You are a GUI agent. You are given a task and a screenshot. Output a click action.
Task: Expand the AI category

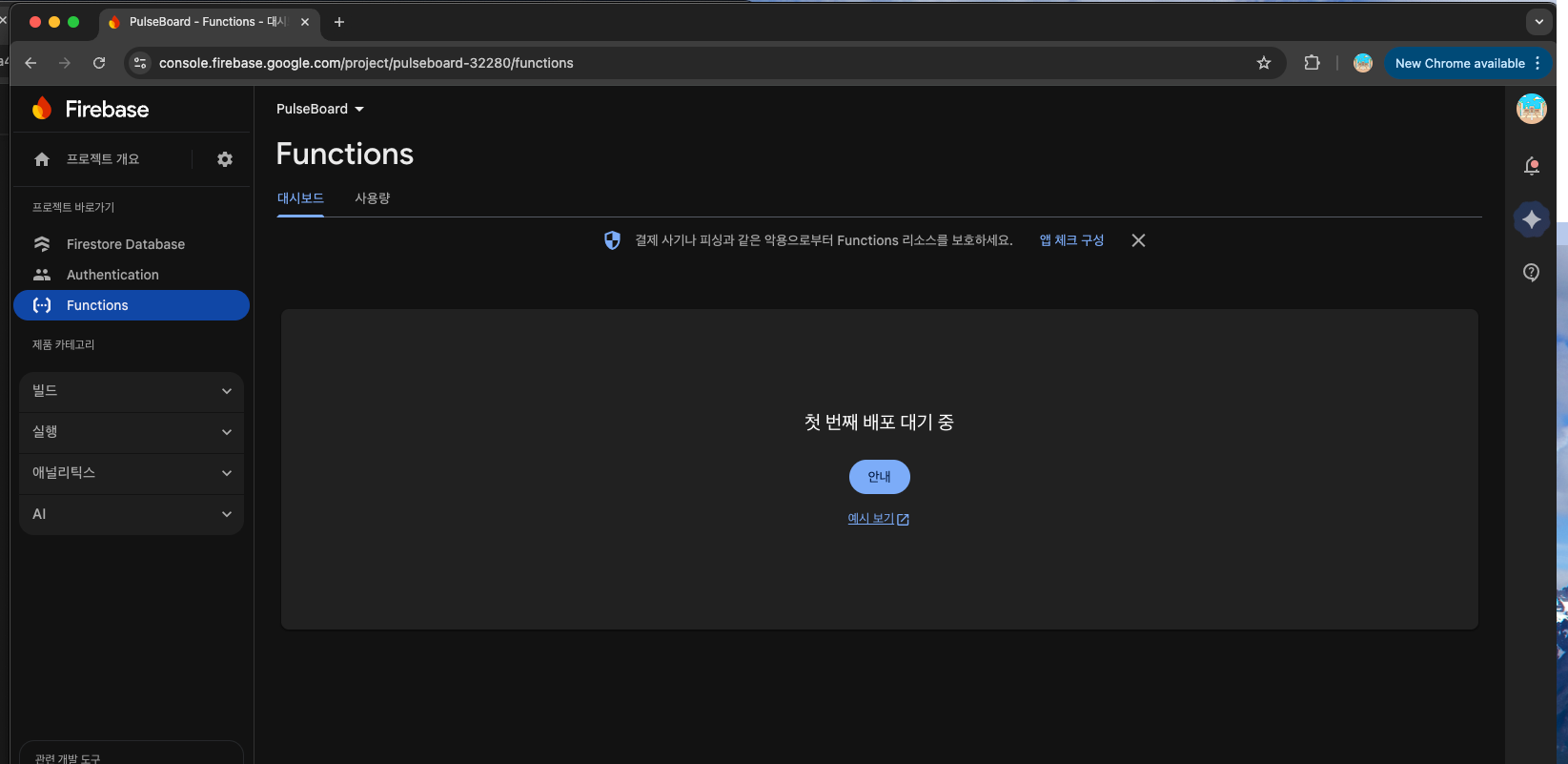coord(132,514)
